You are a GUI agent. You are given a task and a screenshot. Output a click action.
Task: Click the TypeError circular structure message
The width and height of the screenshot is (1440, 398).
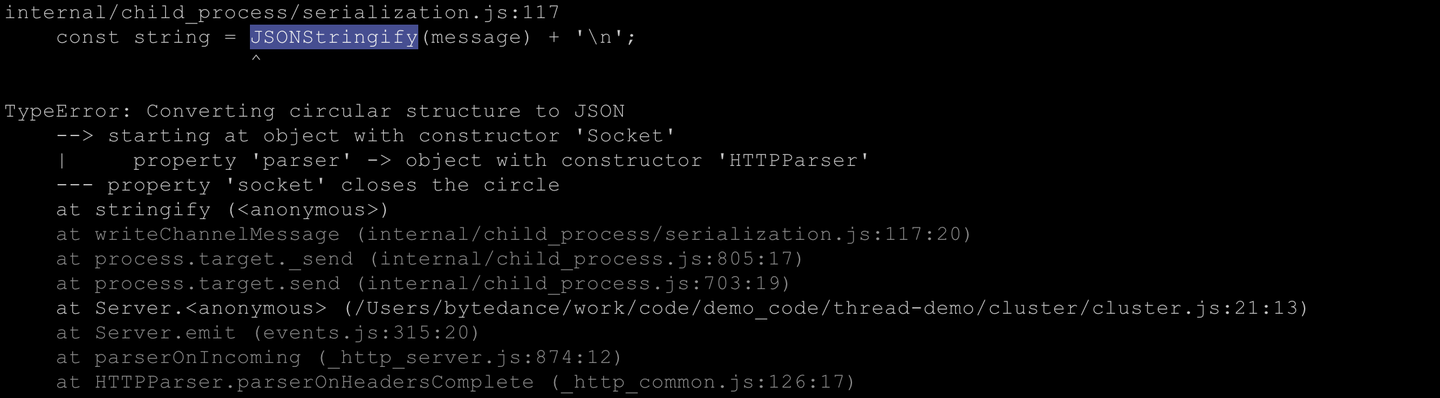tap(315, 111)
